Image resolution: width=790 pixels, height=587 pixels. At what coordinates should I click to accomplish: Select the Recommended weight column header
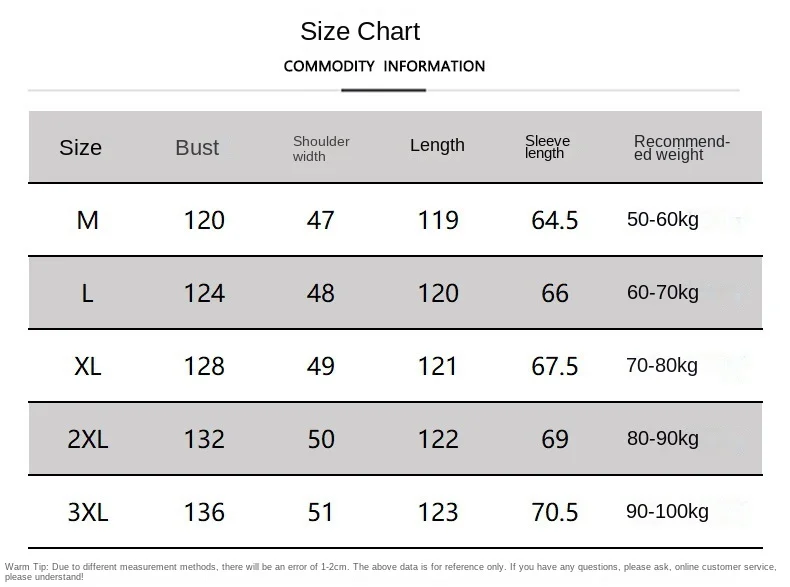tap(682, 148)
